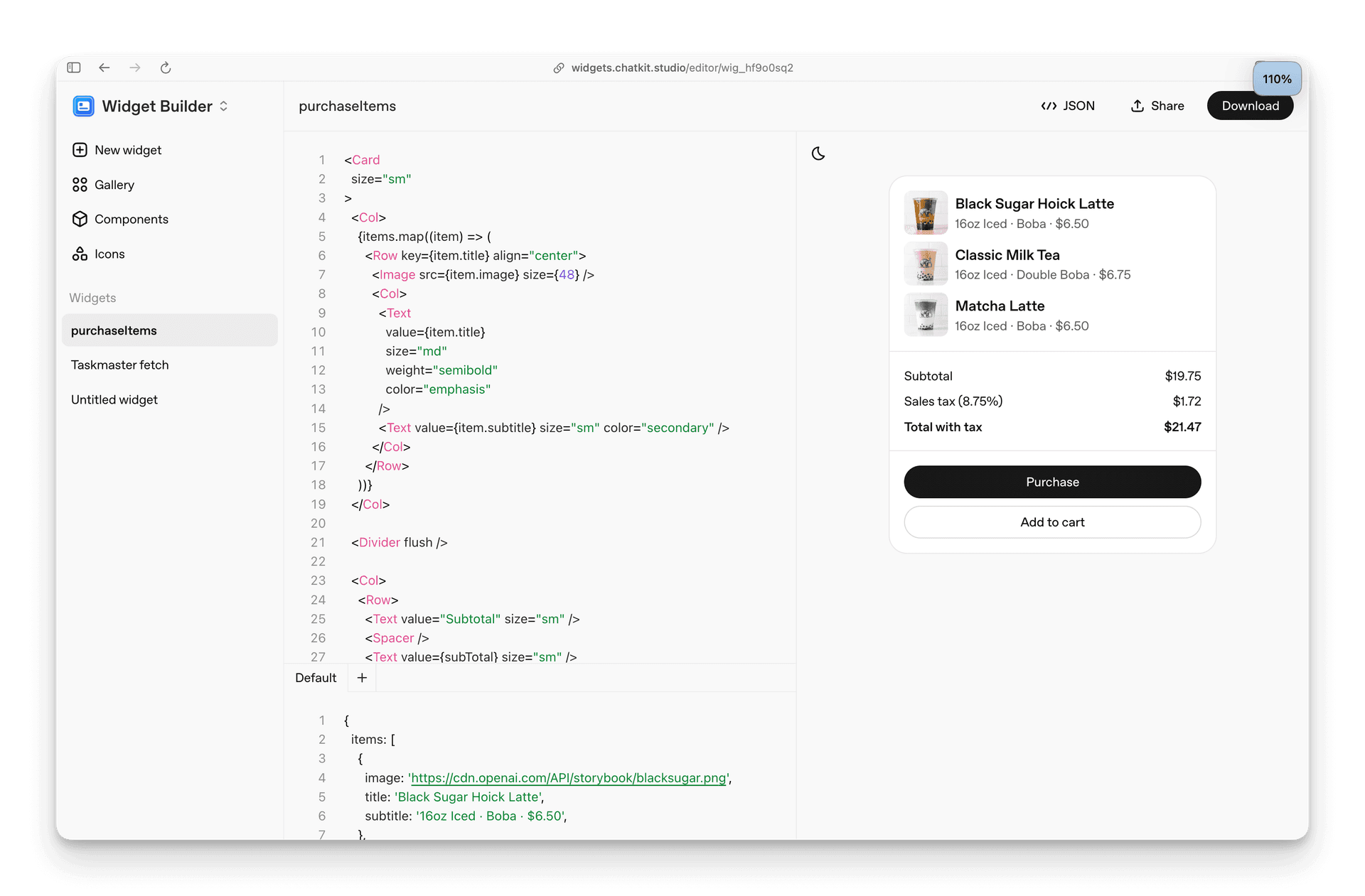
Task: Open the Components panel
Action: coord(131,219)
